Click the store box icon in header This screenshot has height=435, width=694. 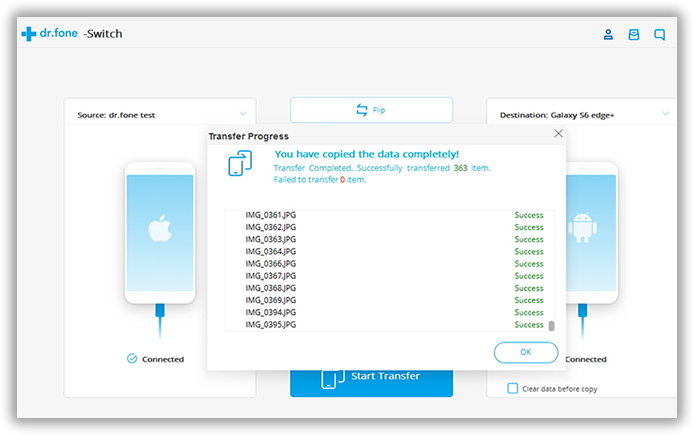coord(633,34)
